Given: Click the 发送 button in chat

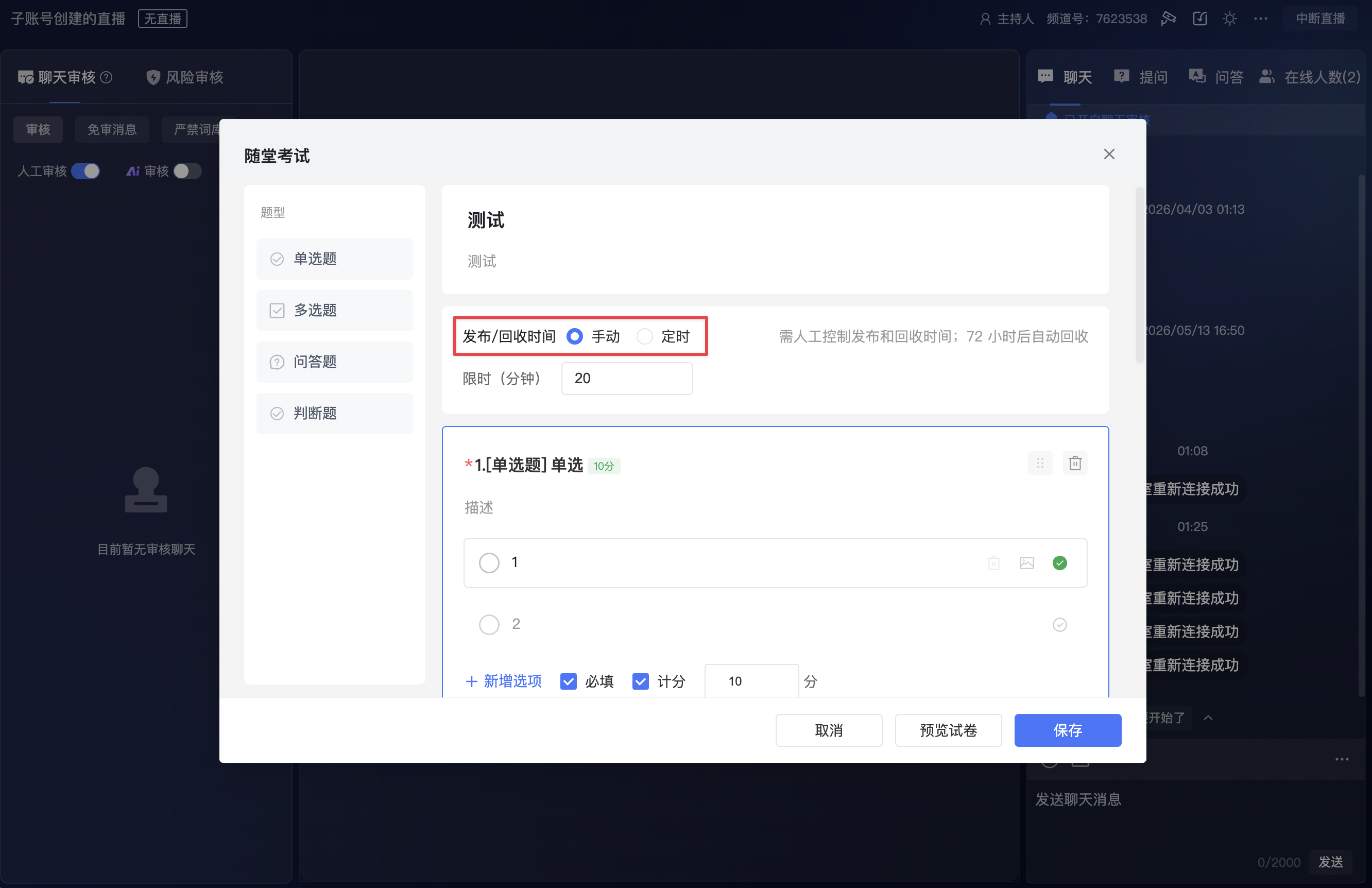Looking at the screenshot, I should 1330,862.
